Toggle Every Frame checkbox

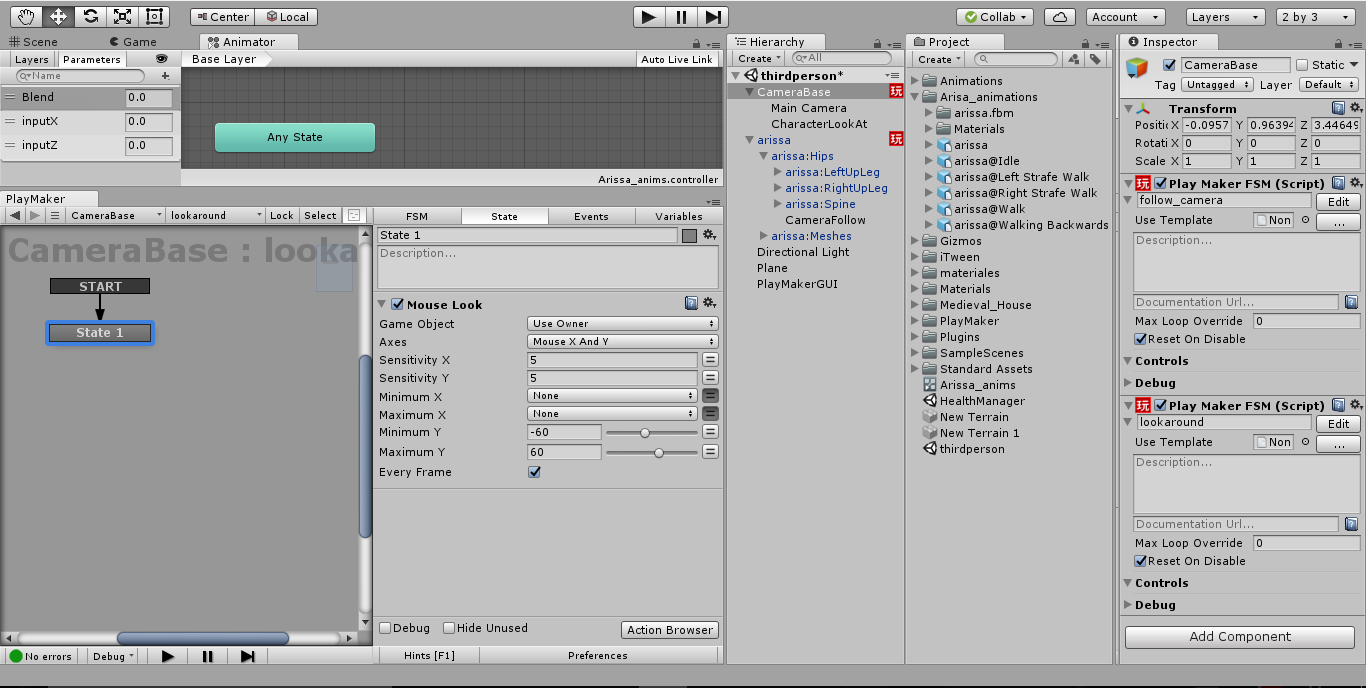(534, 472)
